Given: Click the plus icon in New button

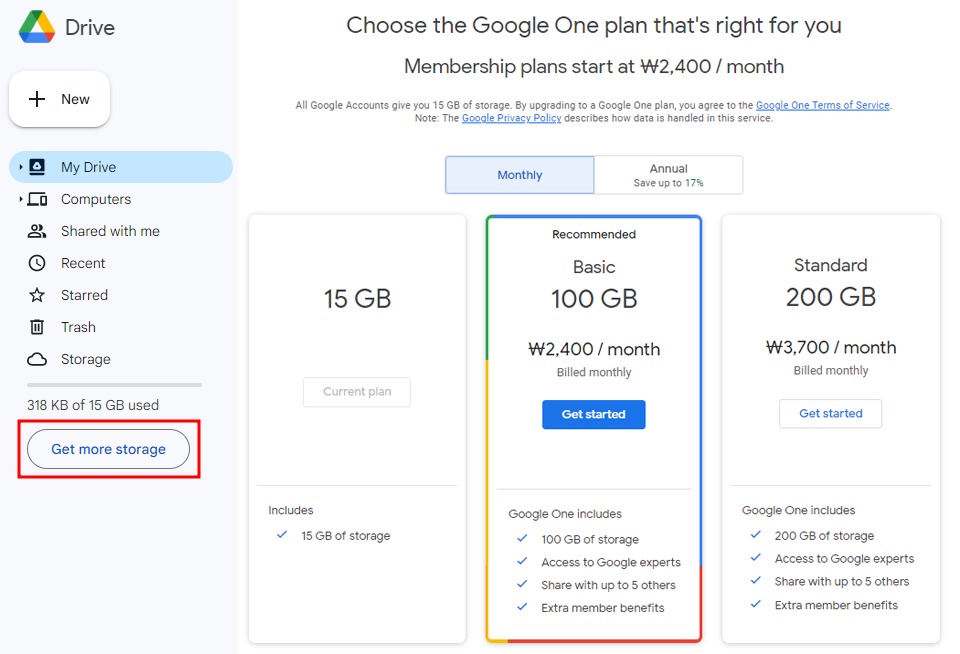Looking at the screenshot, I should (37, 99).
